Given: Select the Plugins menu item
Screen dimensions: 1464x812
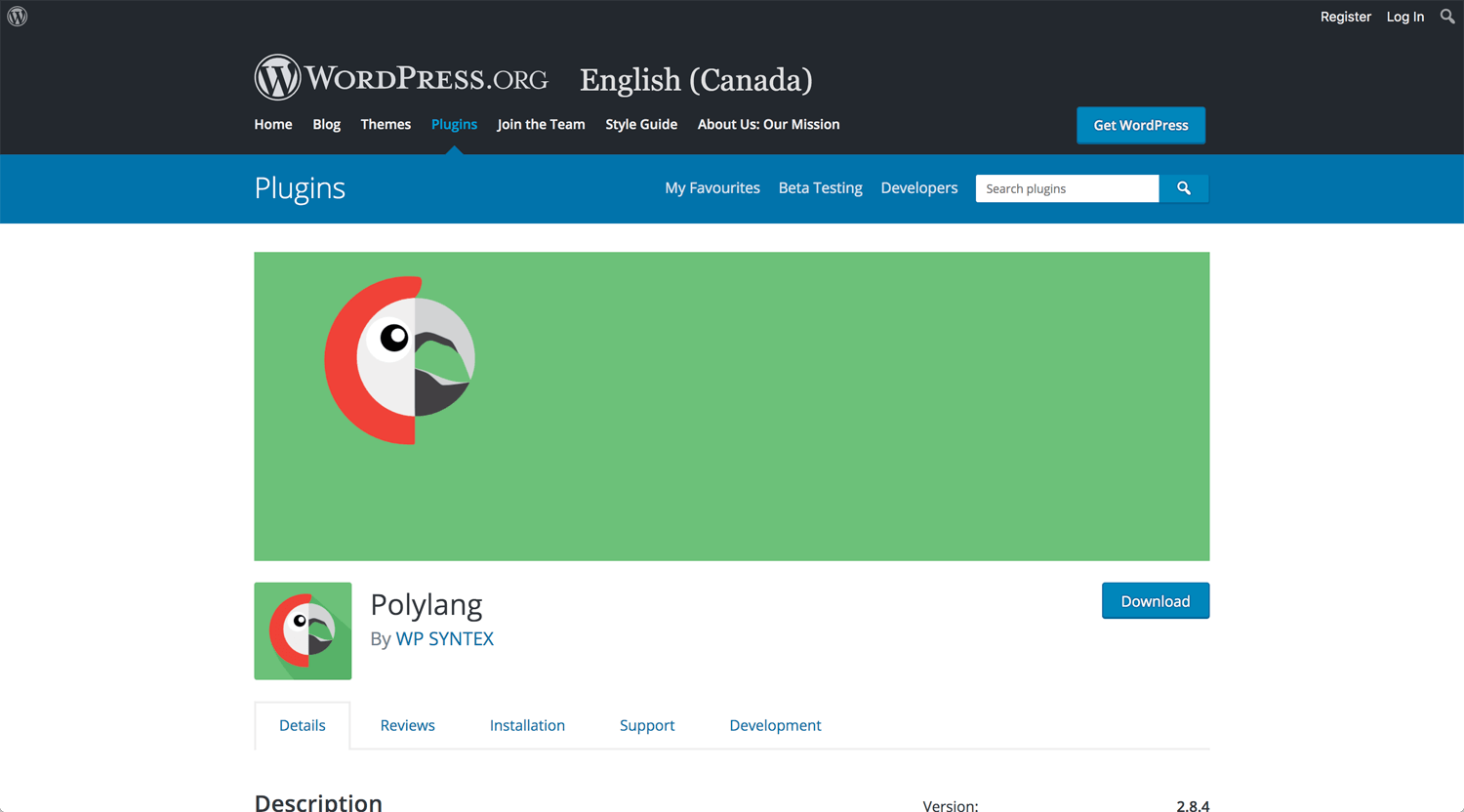Looking at the screenshot, I should 454,124.
